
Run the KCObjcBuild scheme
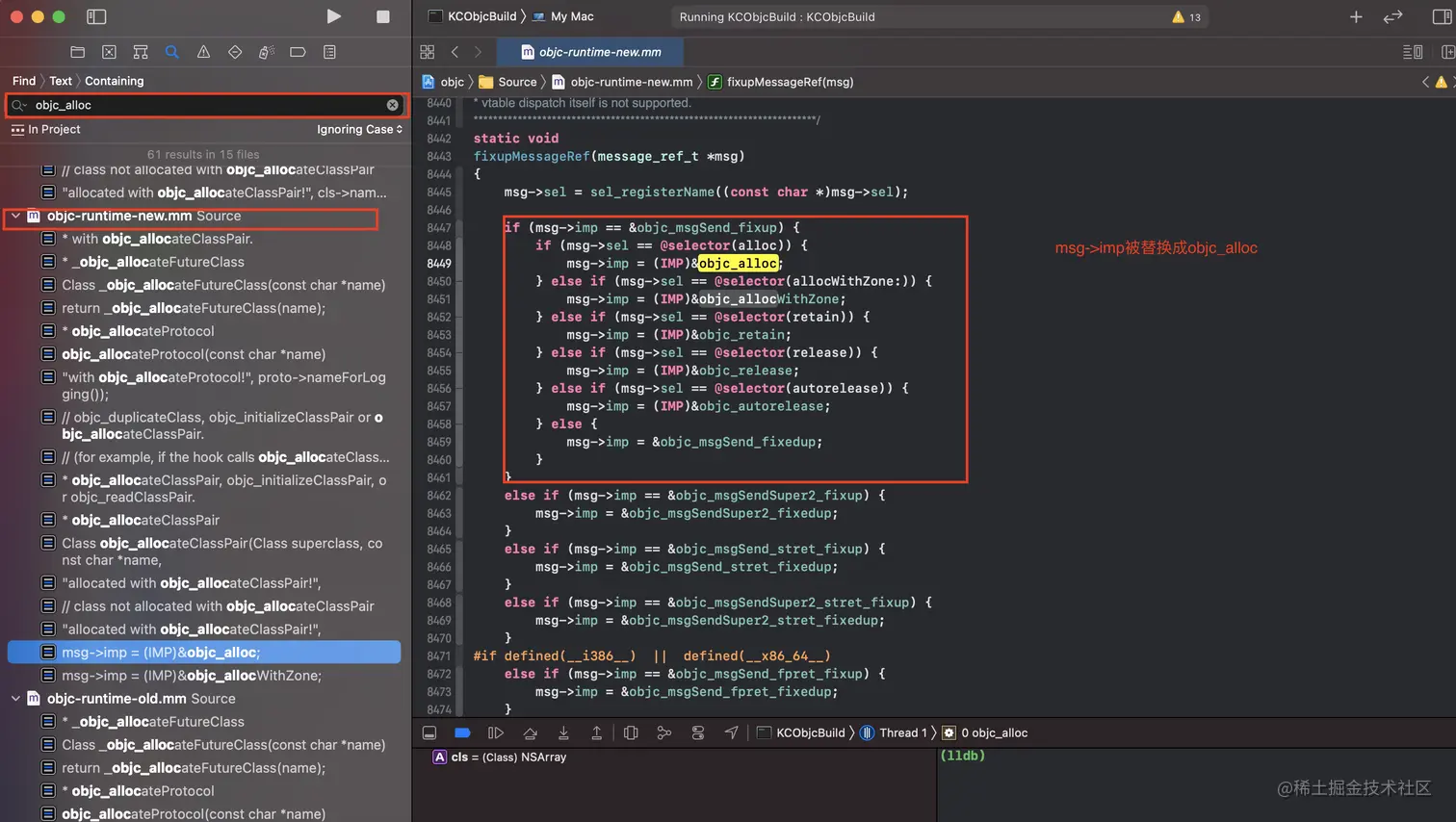pyautogui.click(x=333, y=16)
